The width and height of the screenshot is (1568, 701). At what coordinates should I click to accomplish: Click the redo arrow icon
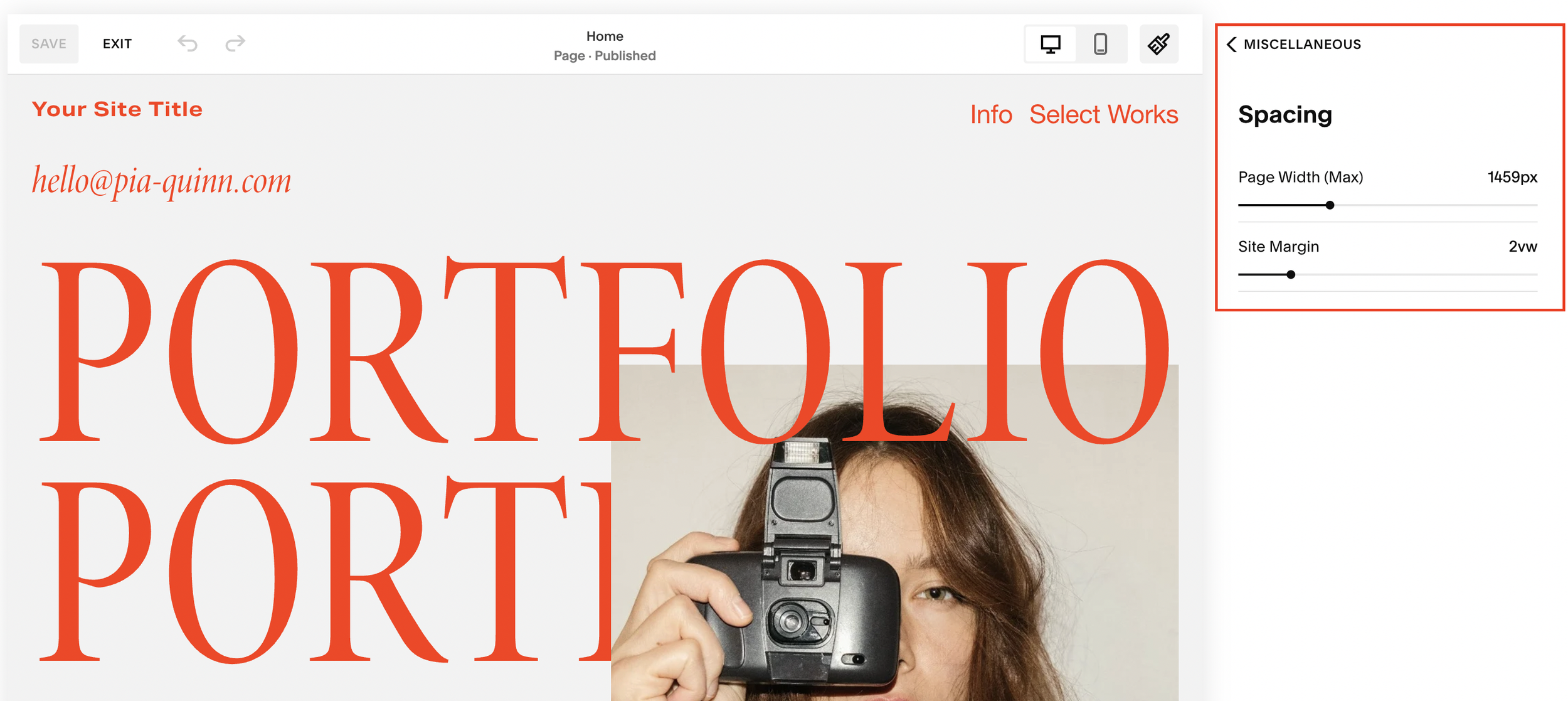click(x=235, y=43)
